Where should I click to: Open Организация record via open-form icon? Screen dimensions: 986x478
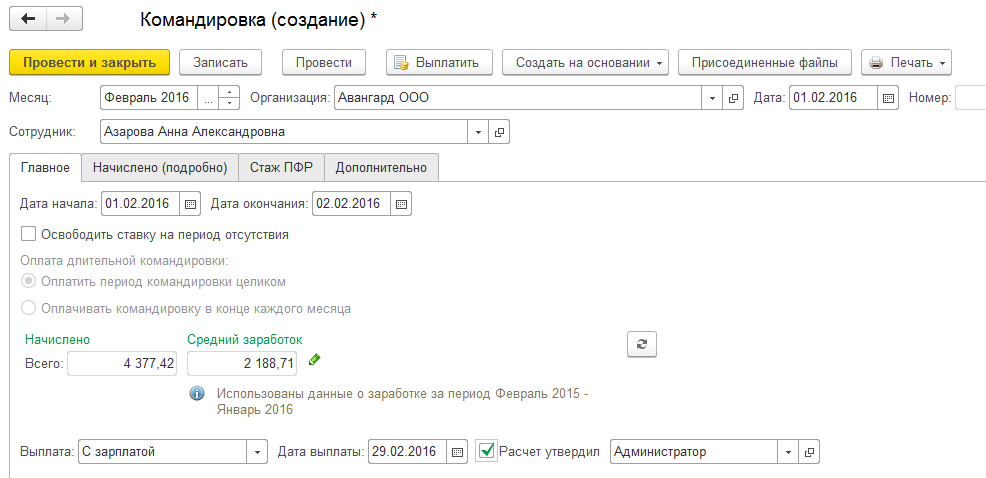click(733, 98)
